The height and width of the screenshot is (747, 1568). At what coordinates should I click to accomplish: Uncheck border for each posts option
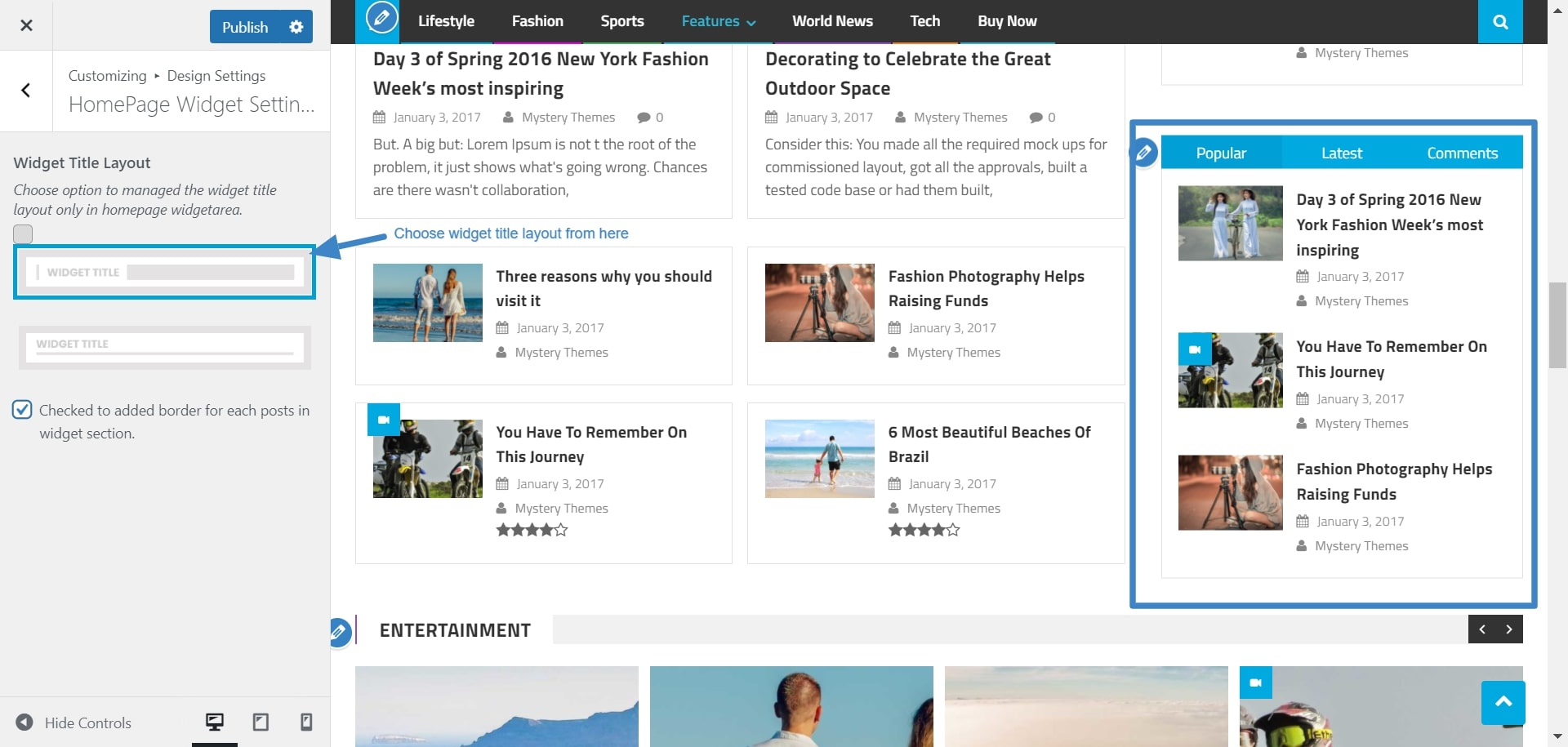[22, 409]
